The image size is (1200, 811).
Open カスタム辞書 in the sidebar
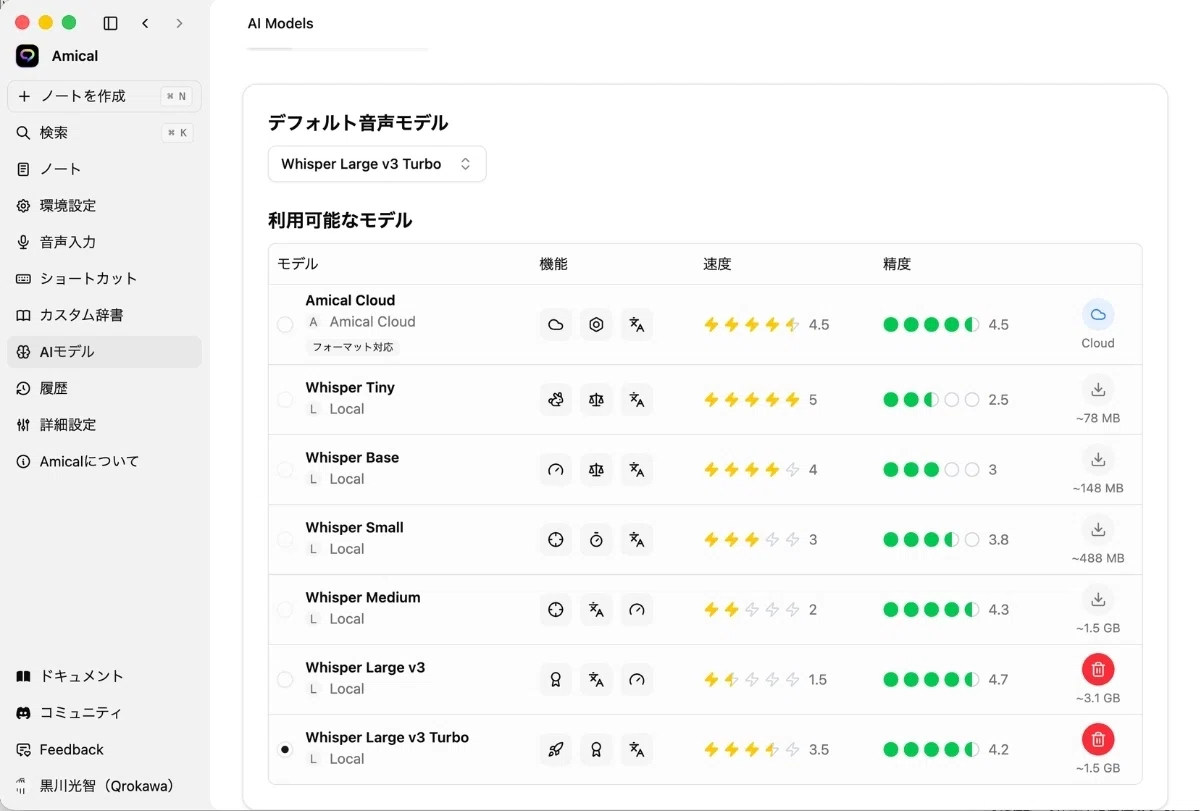(104, 315)
